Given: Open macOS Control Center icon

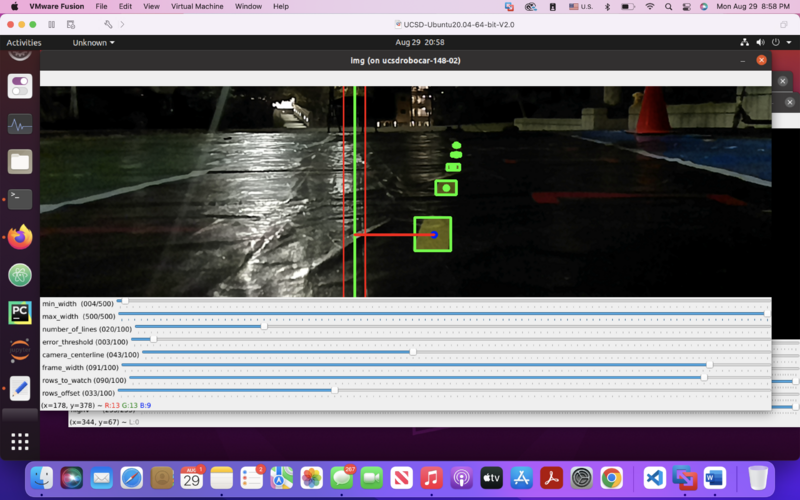Looking at the screenshot, I should point(686,7).
